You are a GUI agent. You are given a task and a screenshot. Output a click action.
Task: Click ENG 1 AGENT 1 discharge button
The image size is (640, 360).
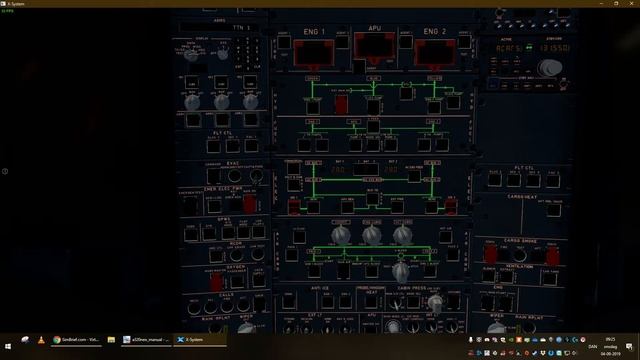point(284,42)
